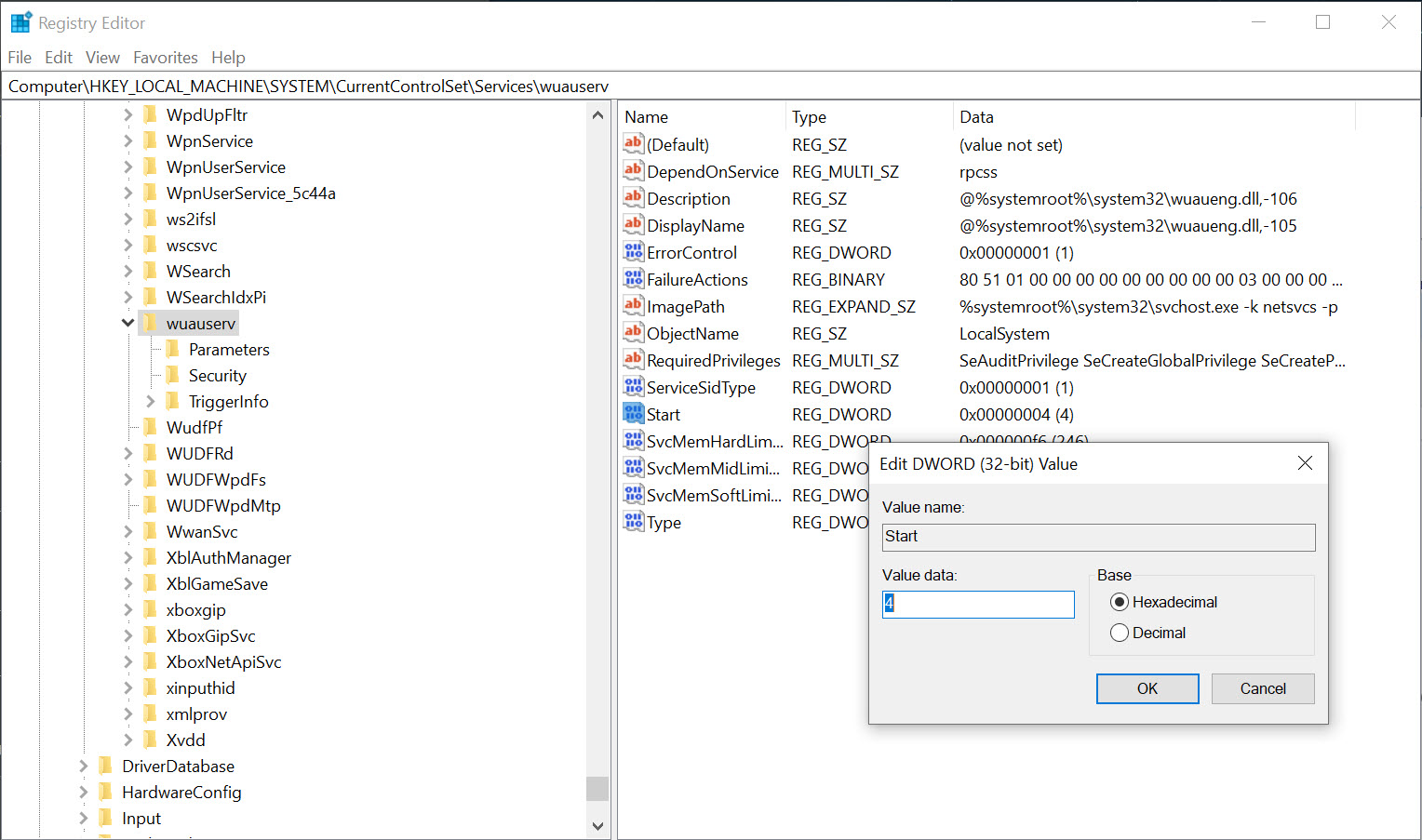The width and height of the screenshot is (1422, 840).
Task: Expand the Input key
Action: 83,818
